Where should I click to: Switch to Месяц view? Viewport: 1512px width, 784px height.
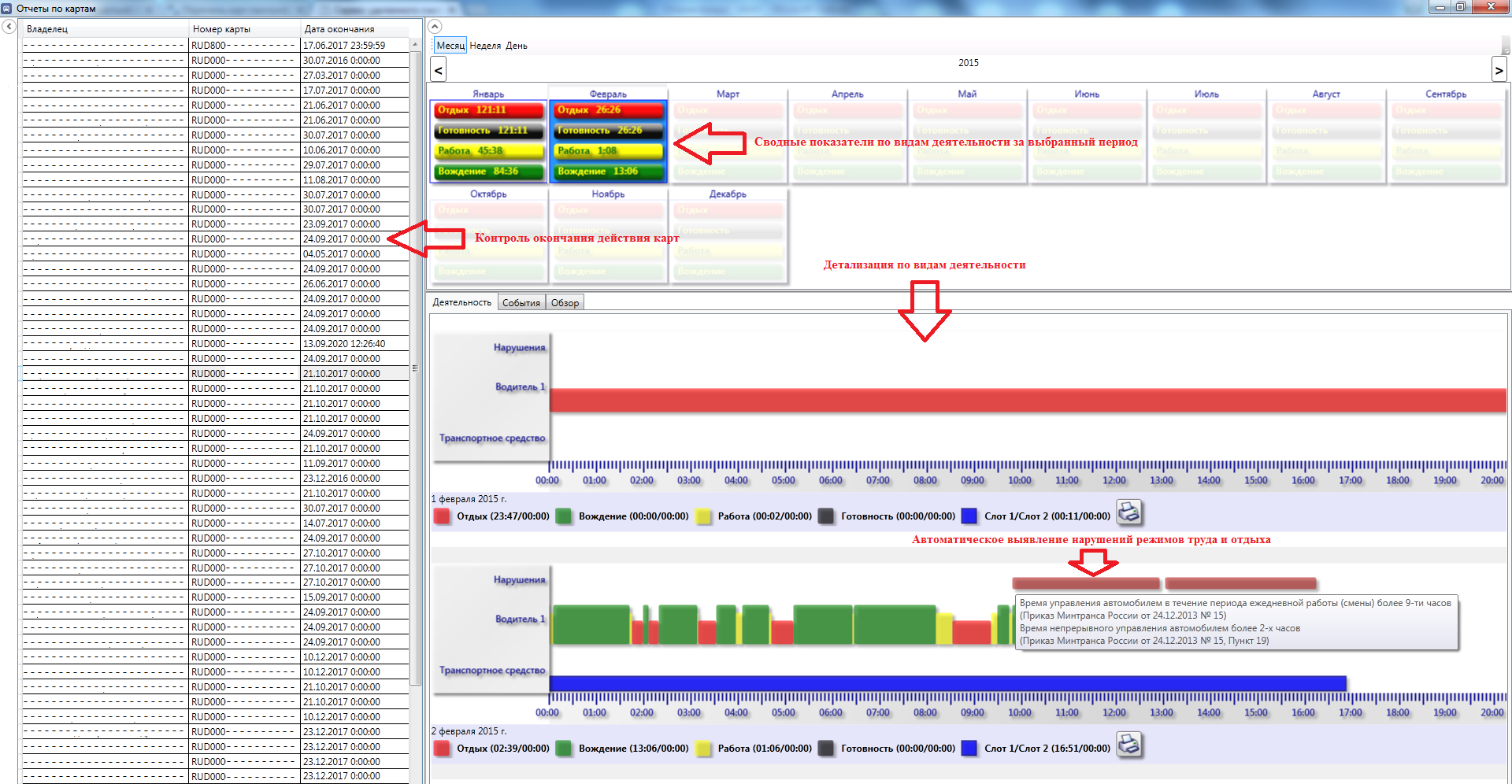(x=450, y=46)
